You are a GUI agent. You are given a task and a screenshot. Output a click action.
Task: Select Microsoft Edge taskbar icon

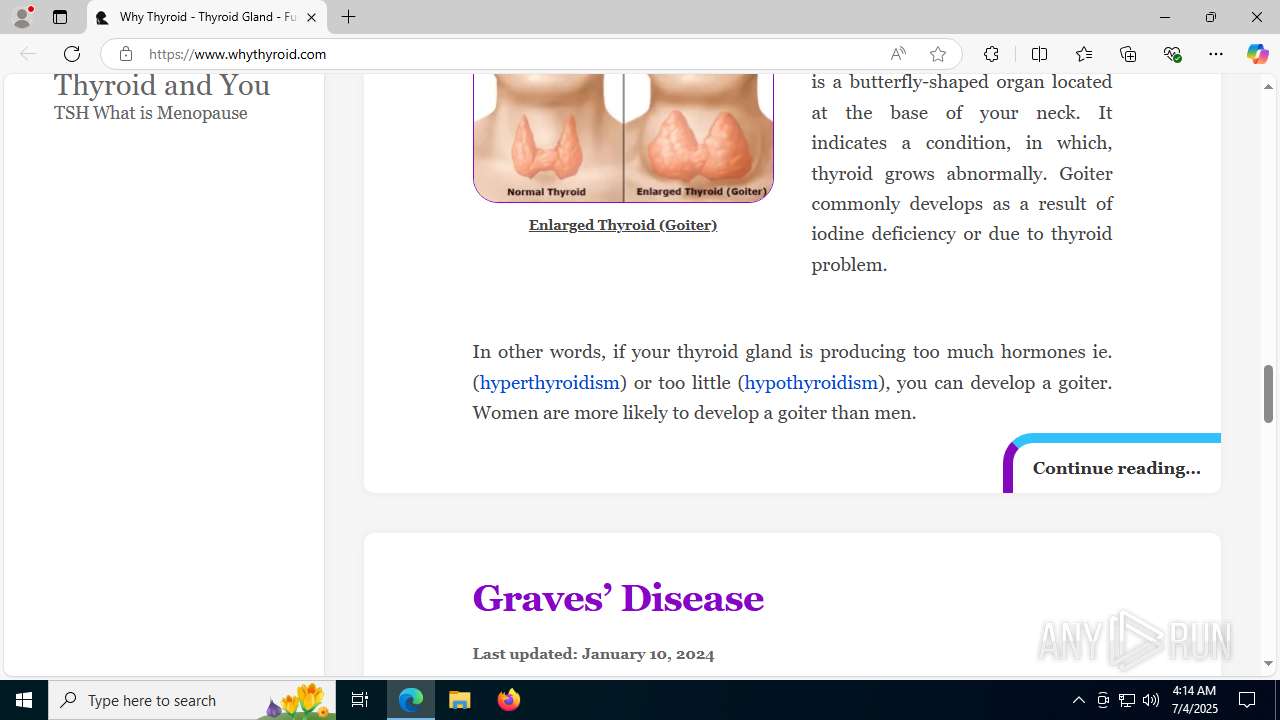point(411,700)
